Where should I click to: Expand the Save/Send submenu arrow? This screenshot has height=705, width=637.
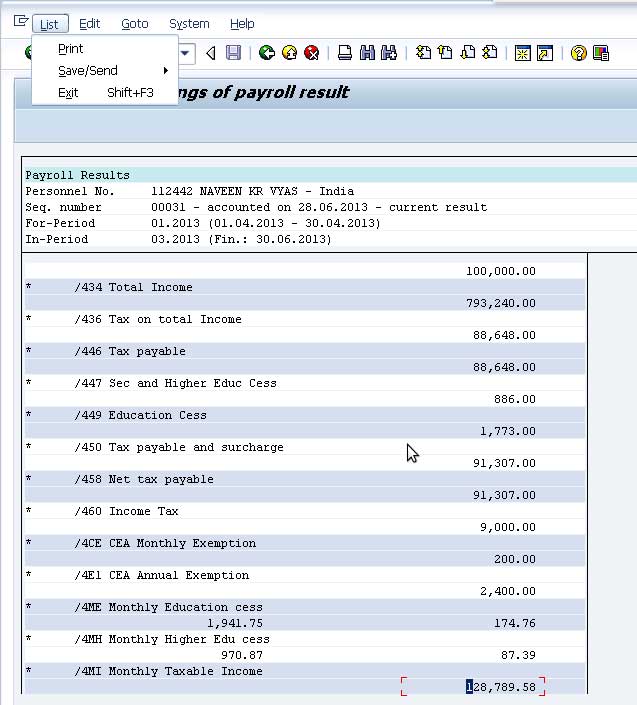[x=166, y=71]
